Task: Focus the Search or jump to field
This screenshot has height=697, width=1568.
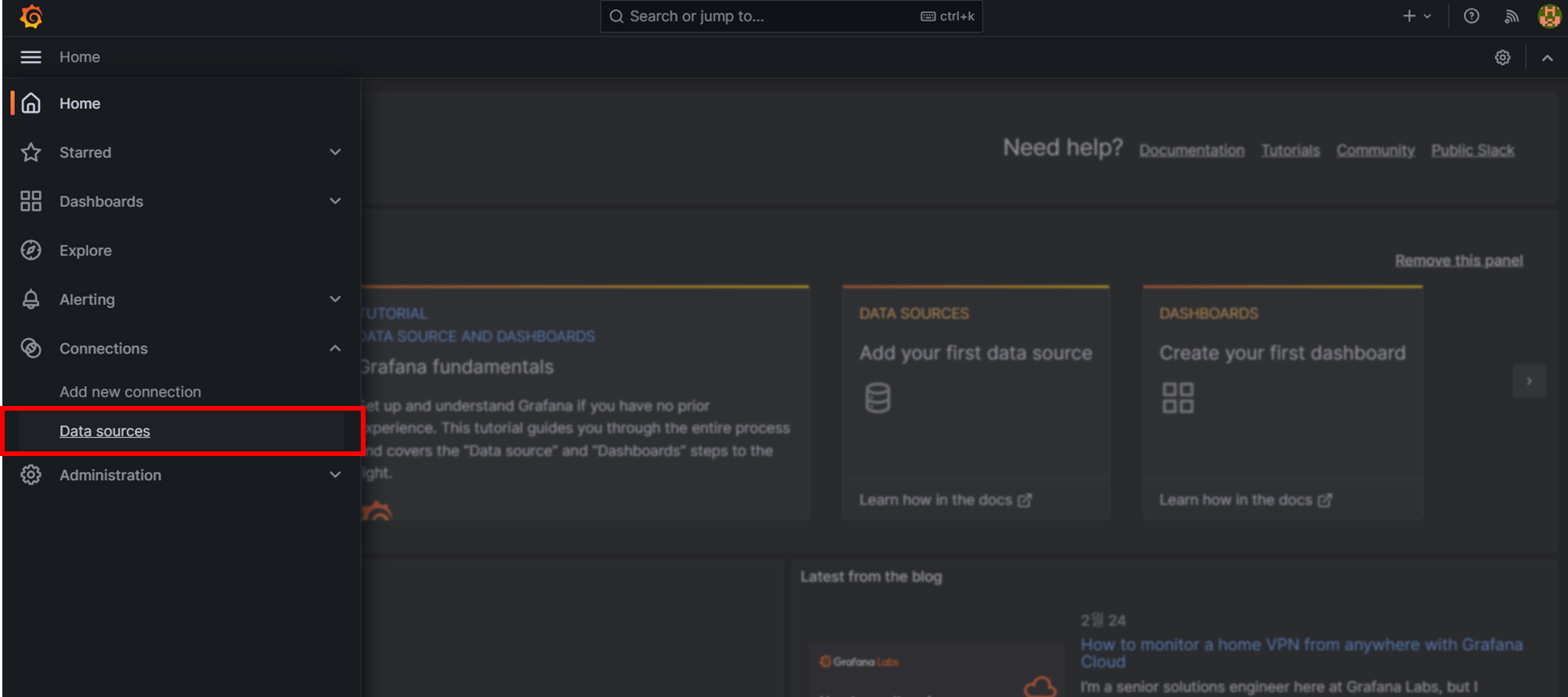Action: point(791,16)
